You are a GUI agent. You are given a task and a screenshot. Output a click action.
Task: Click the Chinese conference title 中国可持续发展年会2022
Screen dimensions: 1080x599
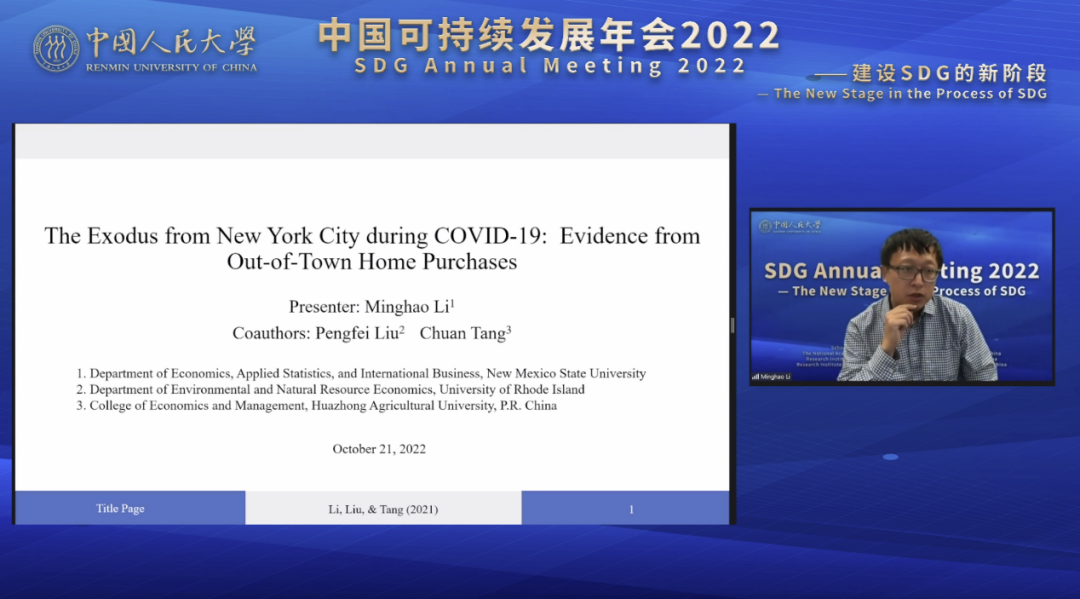click(549, 36)
